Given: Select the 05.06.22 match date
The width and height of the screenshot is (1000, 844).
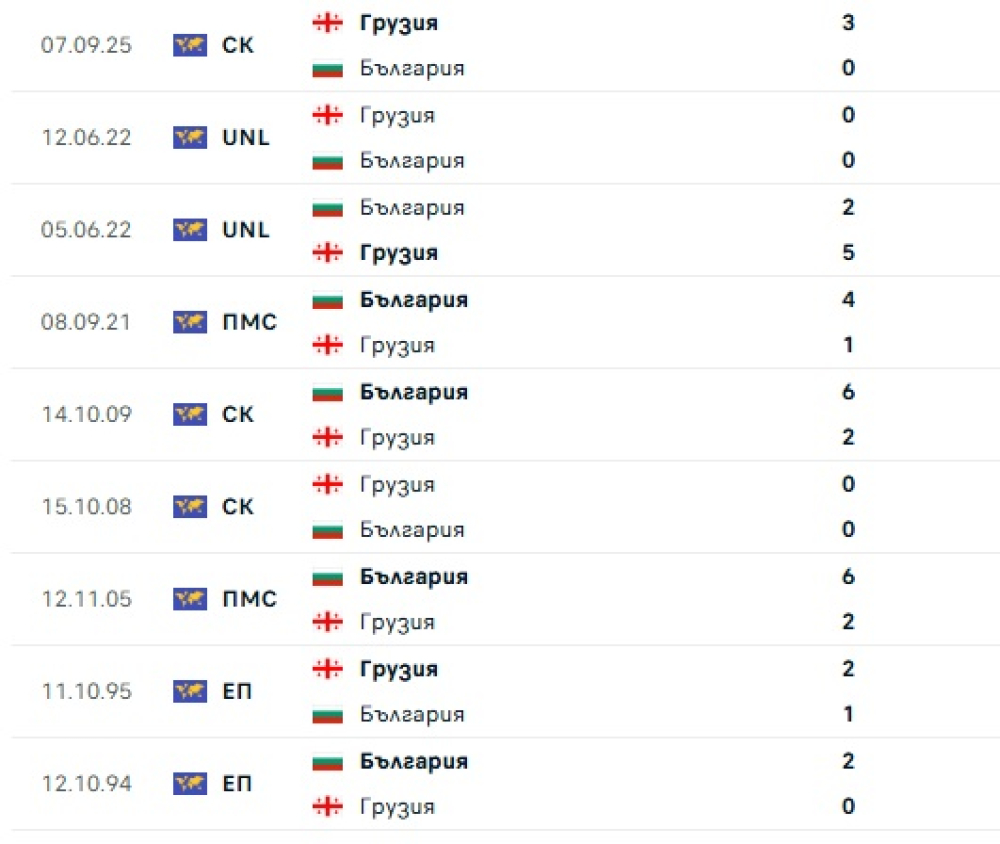Looking at the screenshot, I should click(87, 230).
